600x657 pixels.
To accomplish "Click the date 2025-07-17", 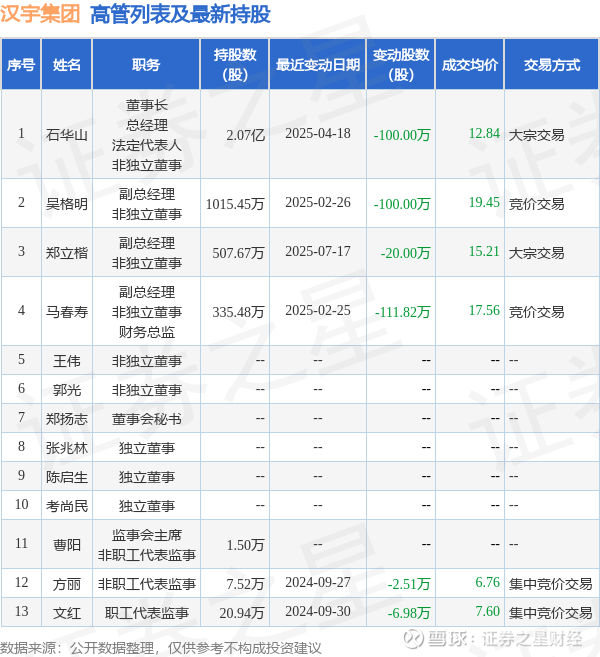I will 318,251.
